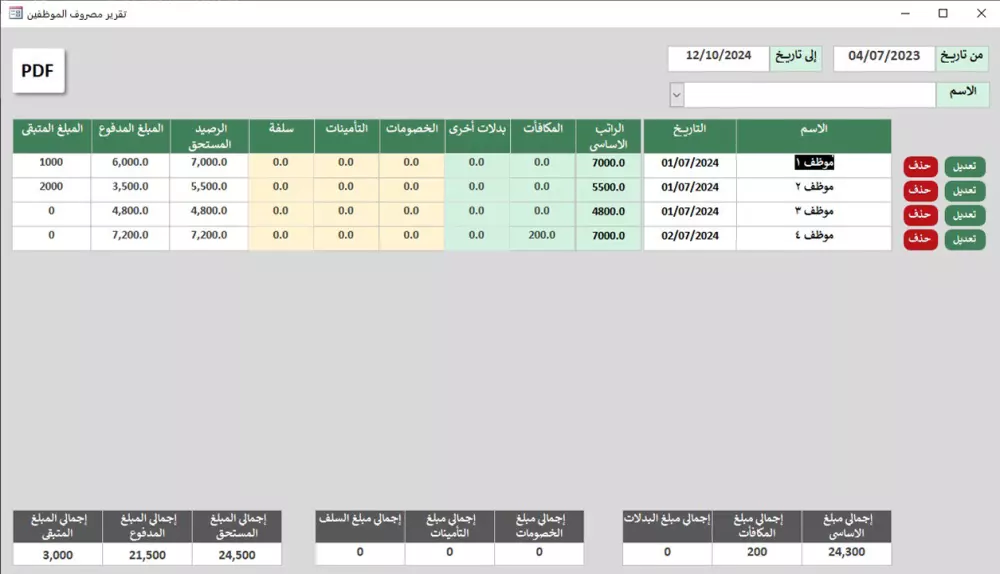The width and height of the screenshot is (1000, 574).
Task: Click the بدلات أخرى column header
Action: [477, 136]
